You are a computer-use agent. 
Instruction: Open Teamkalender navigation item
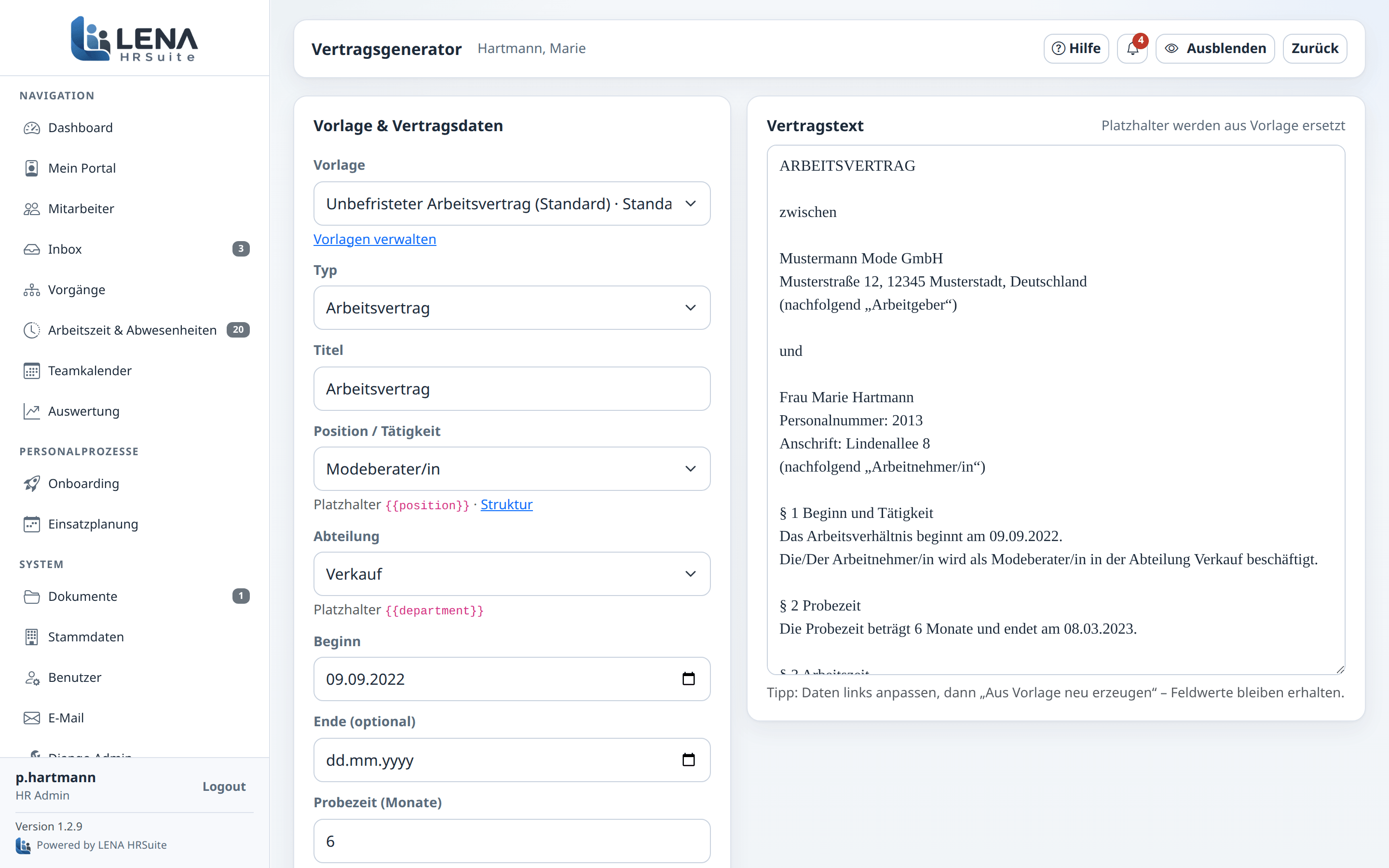pyautogui.click(x=134, y=371)
